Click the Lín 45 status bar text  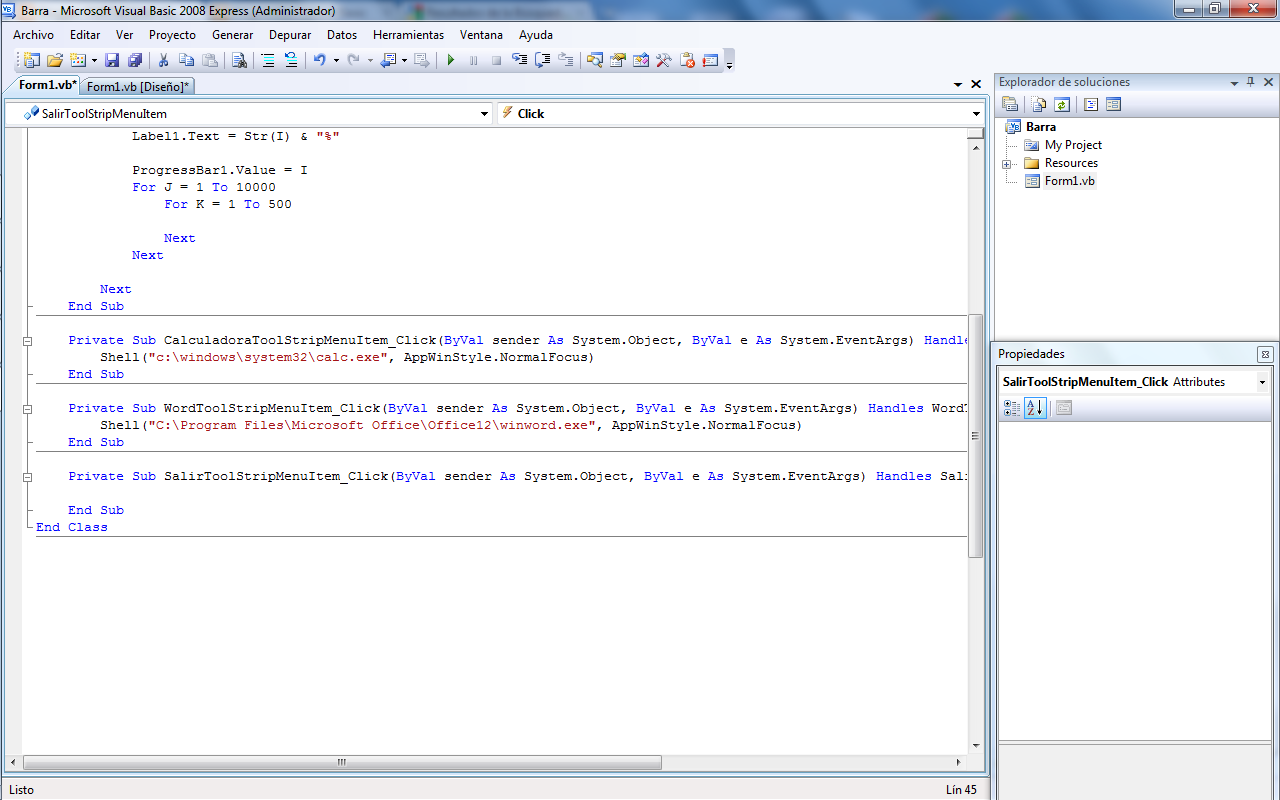click(961, 790)
